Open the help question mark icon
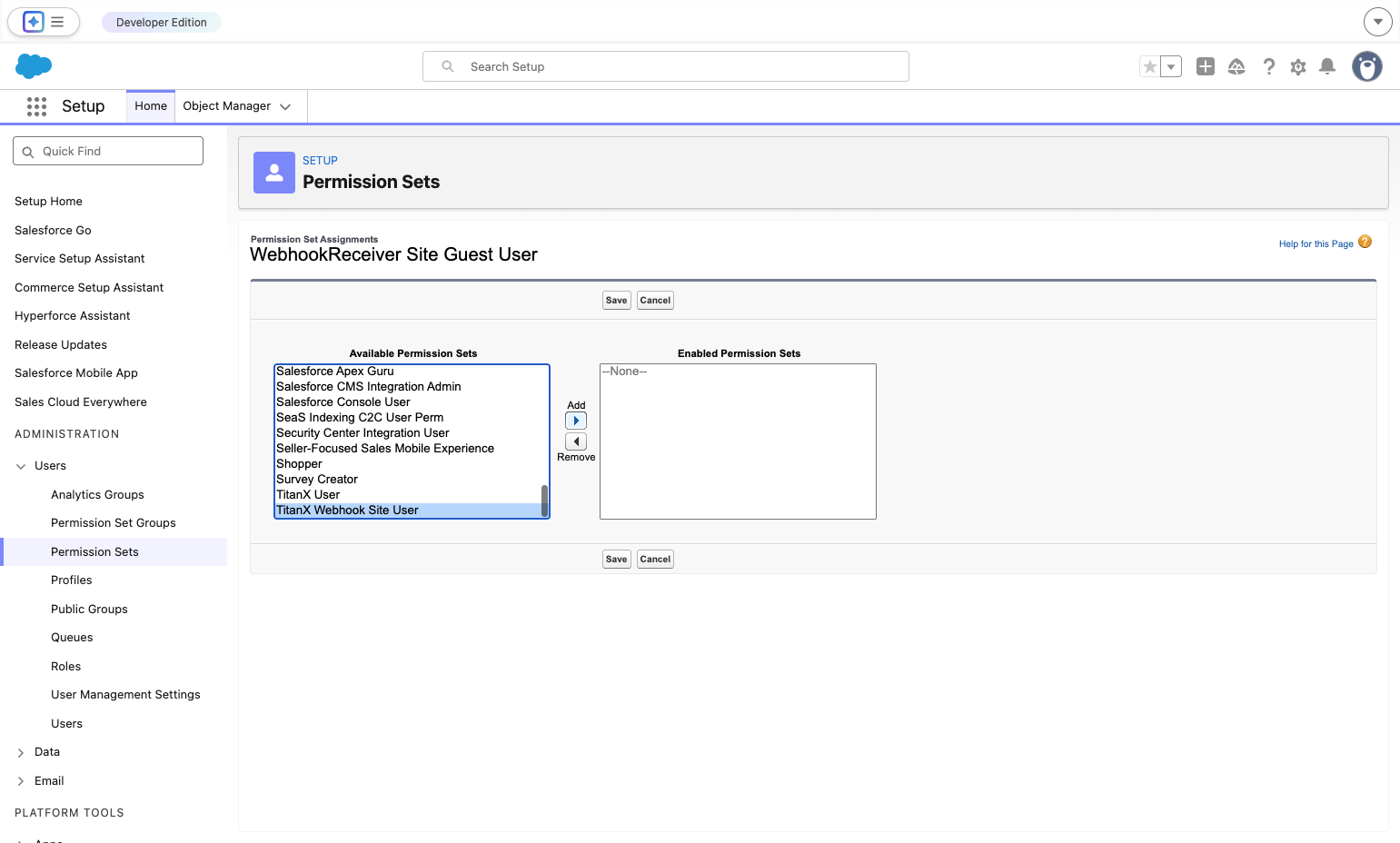 pyautogui.click(x=1269, y=66)
